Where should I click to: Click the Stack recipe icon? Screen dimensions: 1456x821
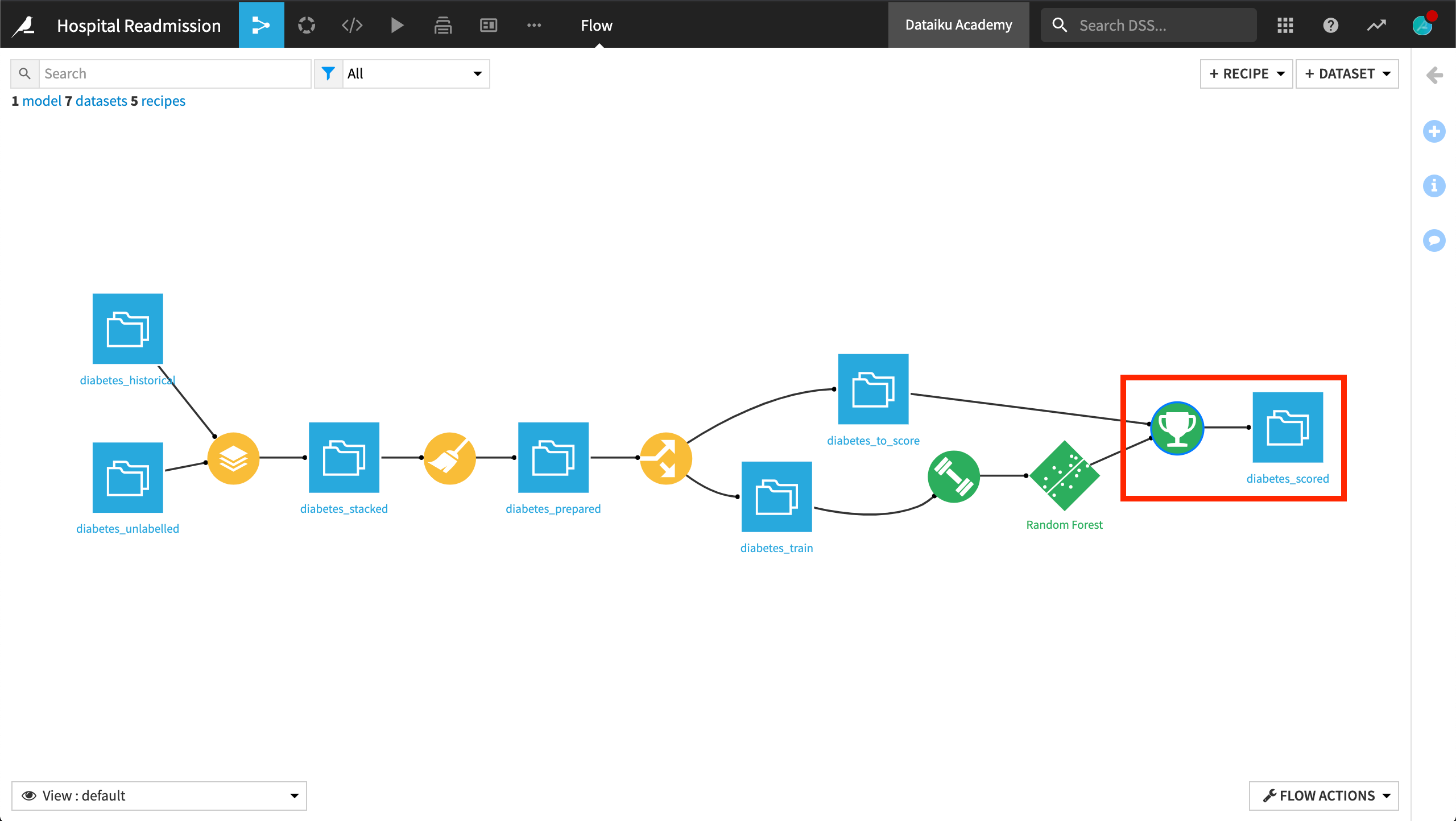pos(233,458)
